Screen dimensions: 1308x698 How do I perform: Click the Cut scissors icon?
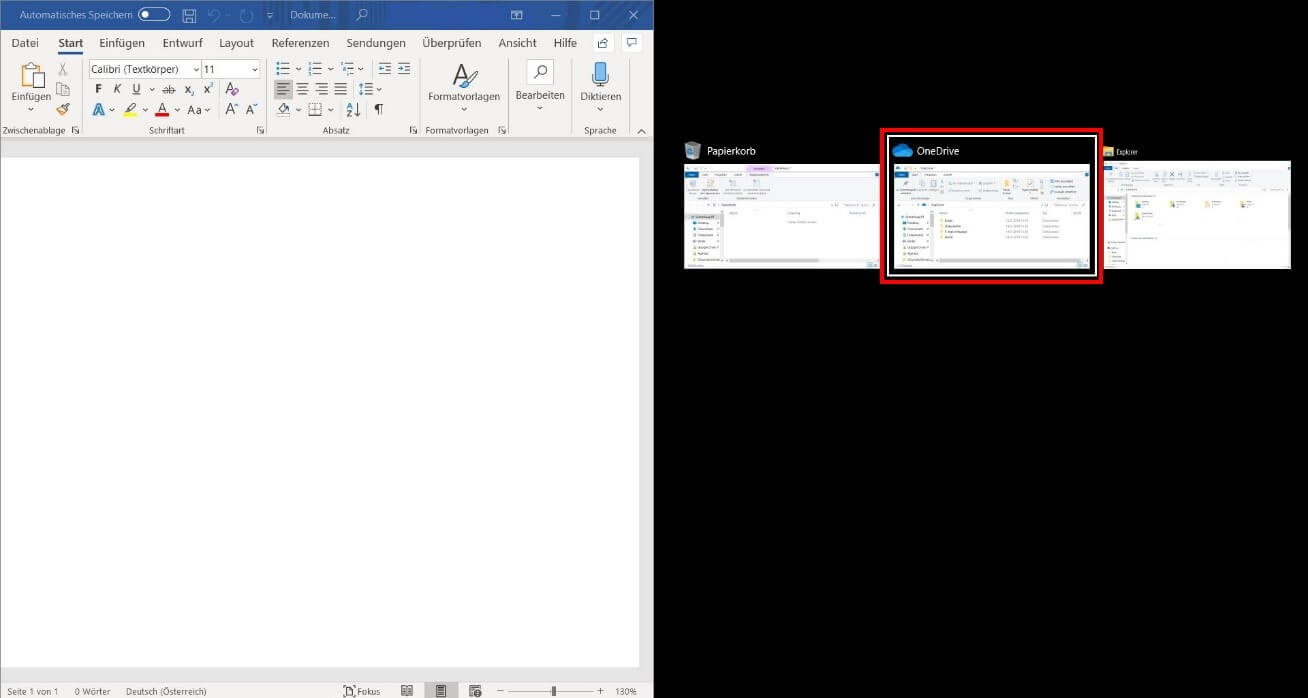[x=62, y=69]
